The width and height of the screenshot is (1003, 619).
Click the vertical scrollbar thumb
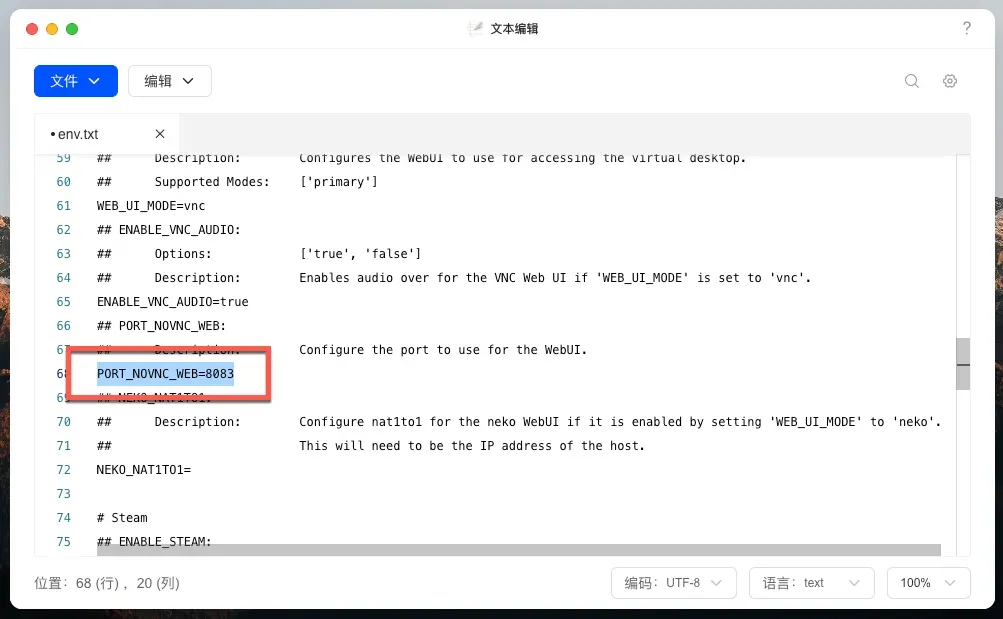coord(963,364)
